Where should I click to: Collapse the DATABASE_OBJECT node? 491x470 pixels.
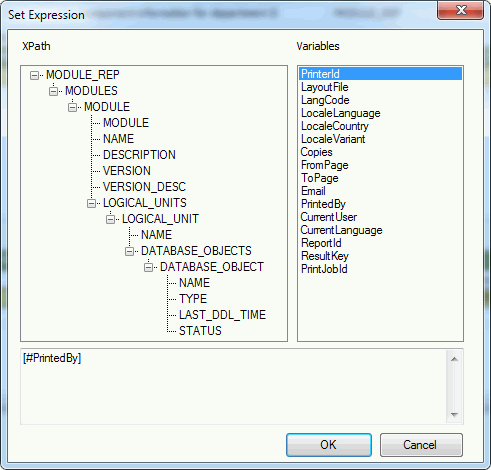pos(148,267)
